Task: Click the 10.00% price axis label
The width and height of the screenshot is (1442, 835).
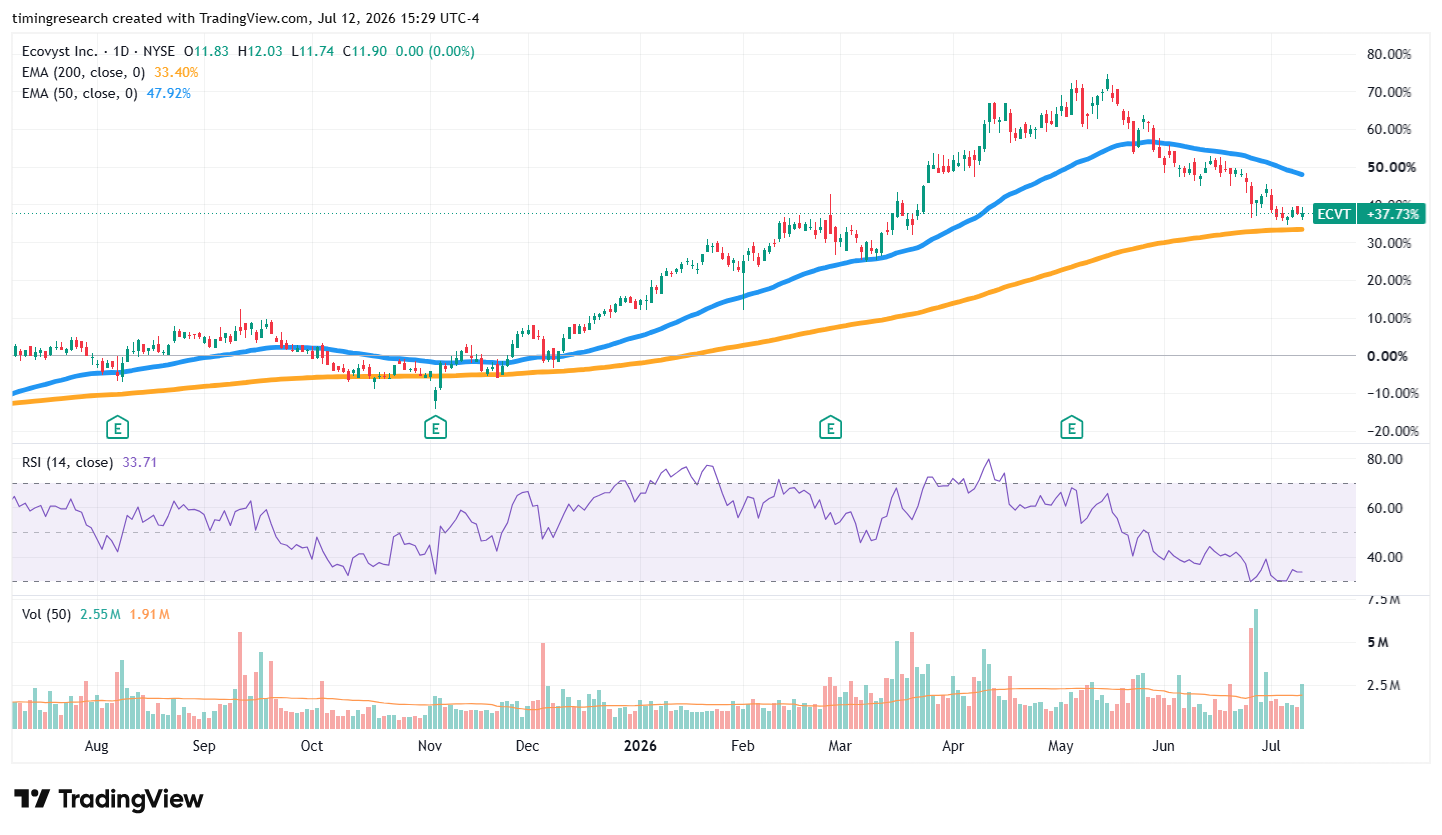Action: coord(1390,318)
